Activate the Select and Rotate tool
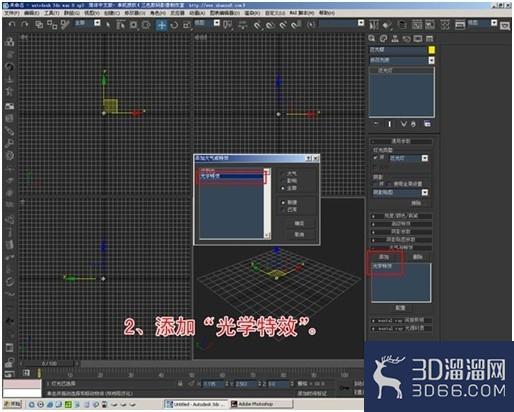This screenshot has height=412, width=514. pos(174,25)
